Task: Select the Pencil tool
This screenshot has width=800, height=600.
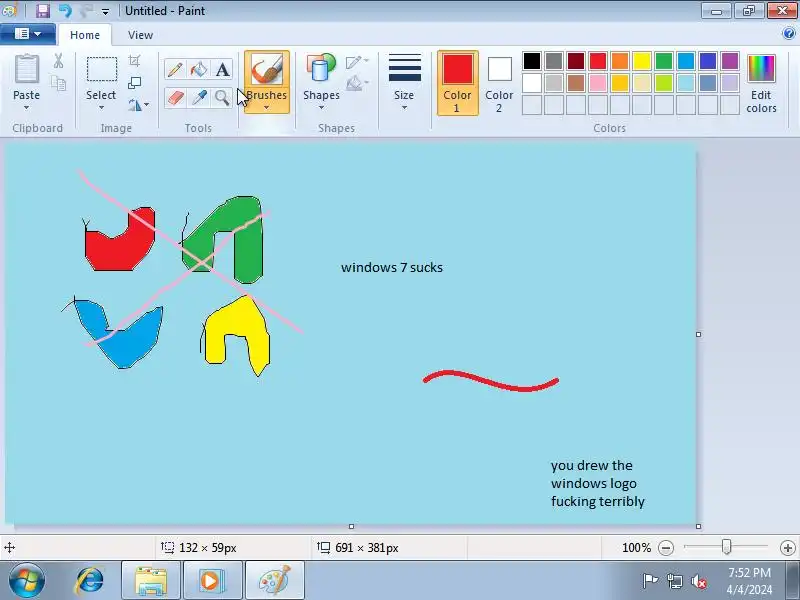Action: point(174,69)
